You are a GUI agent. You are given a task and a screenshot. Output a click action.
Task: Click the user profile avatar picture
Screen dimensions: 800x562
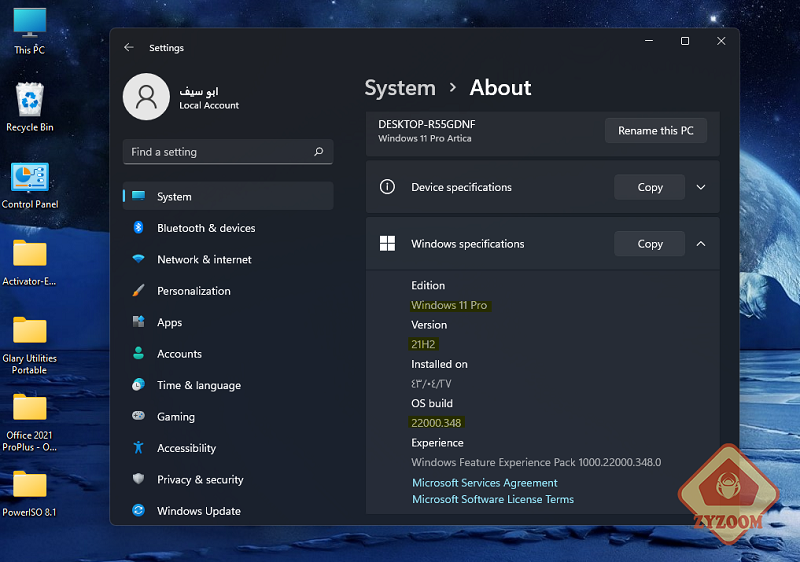pyautogui.click(x=146, y=96)
